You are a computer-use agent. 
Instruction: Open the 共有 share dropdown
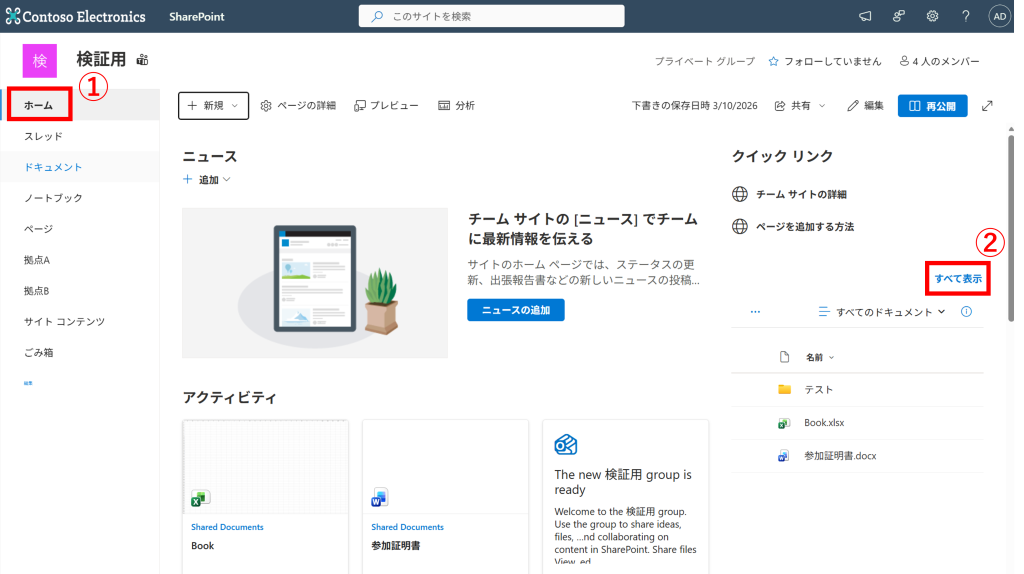[808, 105]
